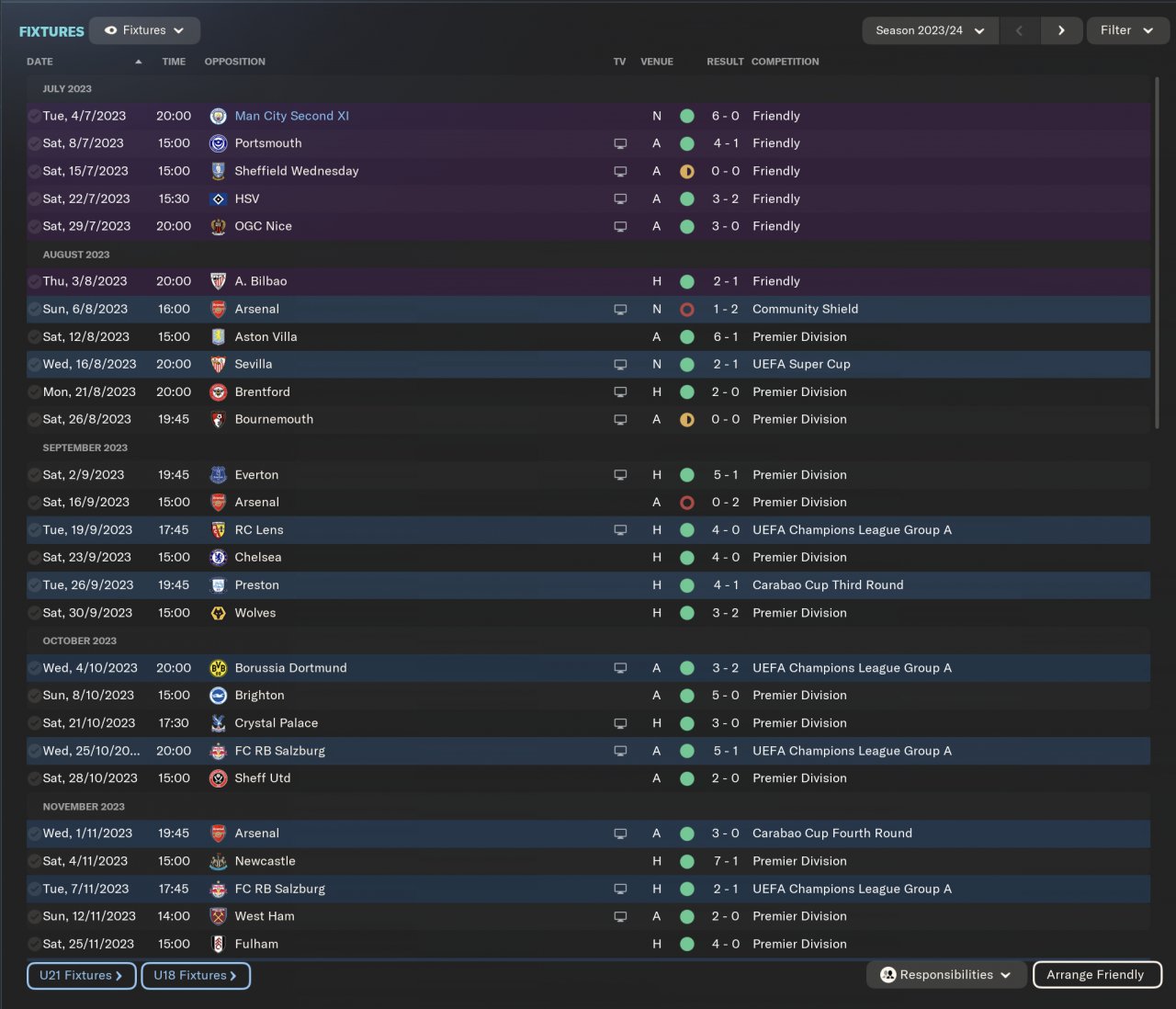This screenshot has height=1009, width=1176.
Task: Click the Carabao Cup Fourth Round competition
Action: coord(832,833)
